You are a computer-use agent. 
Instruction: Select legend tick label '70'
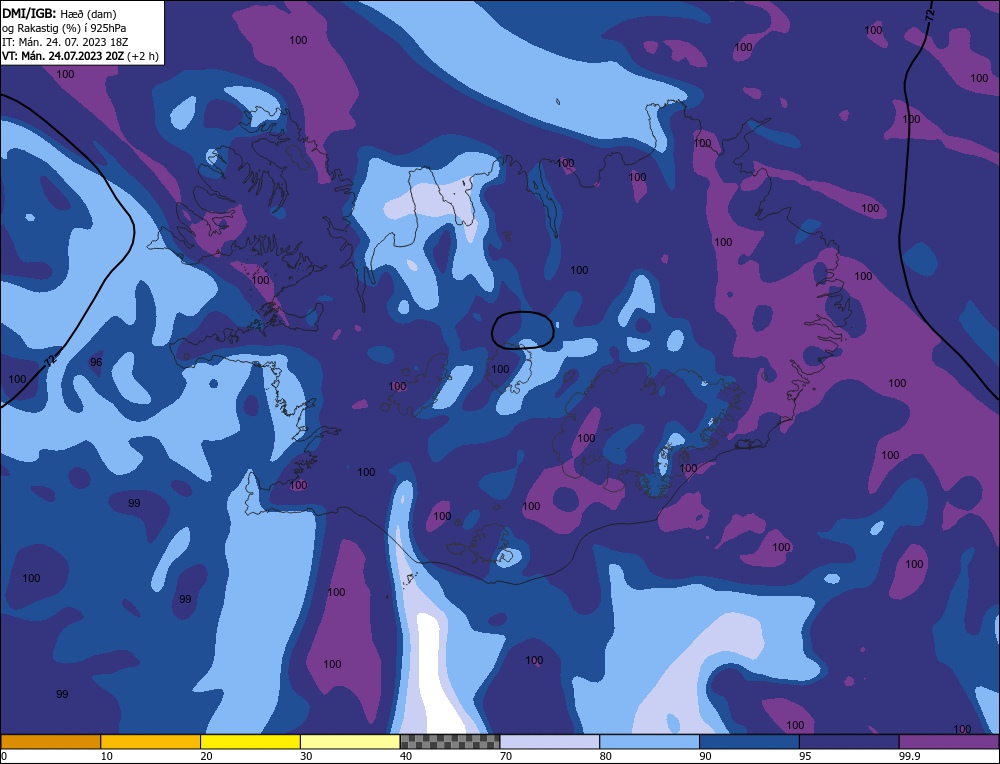(506, 756)
